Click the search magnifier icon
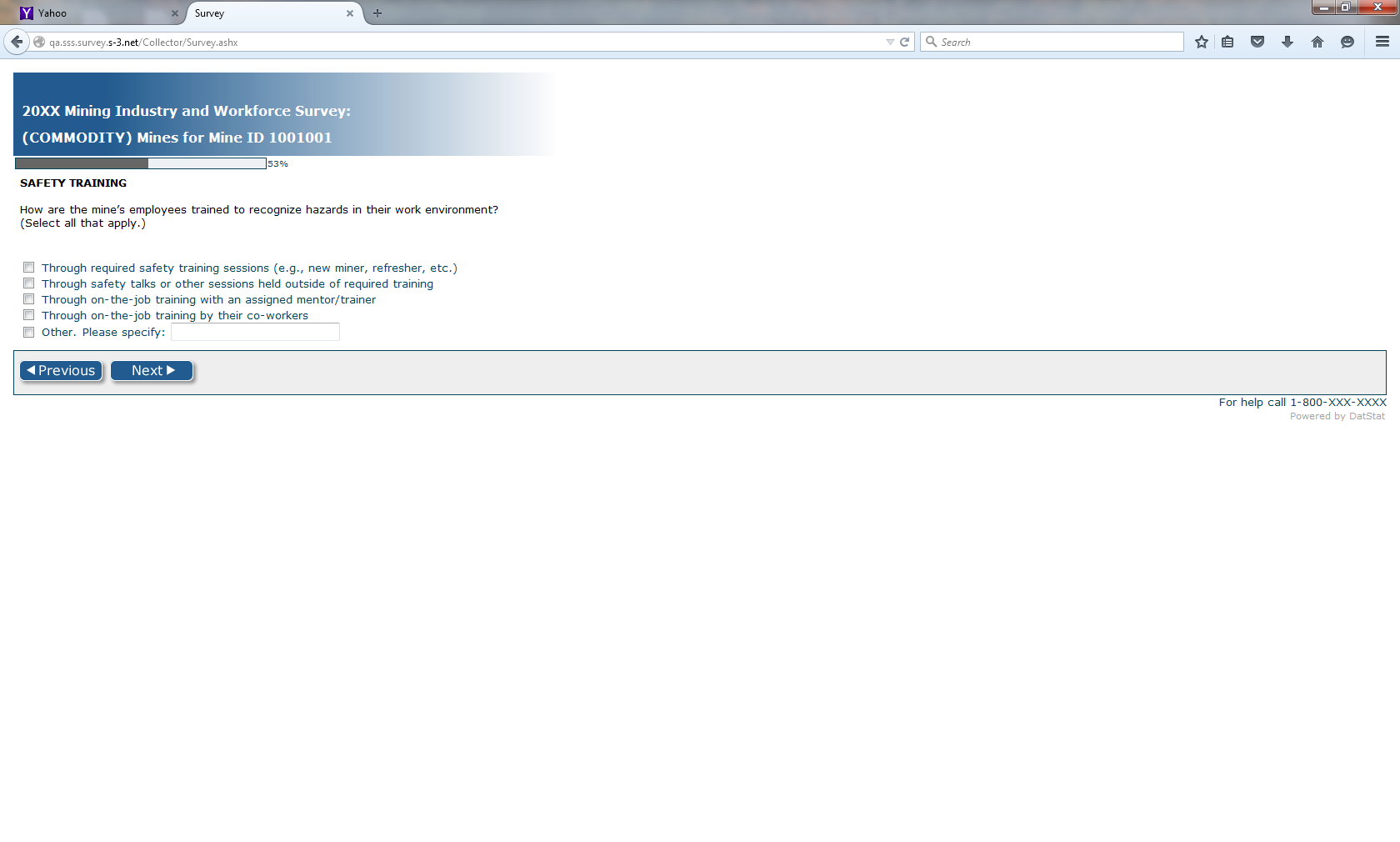The height and width of the screenshot is (842, 1400). 932,42
